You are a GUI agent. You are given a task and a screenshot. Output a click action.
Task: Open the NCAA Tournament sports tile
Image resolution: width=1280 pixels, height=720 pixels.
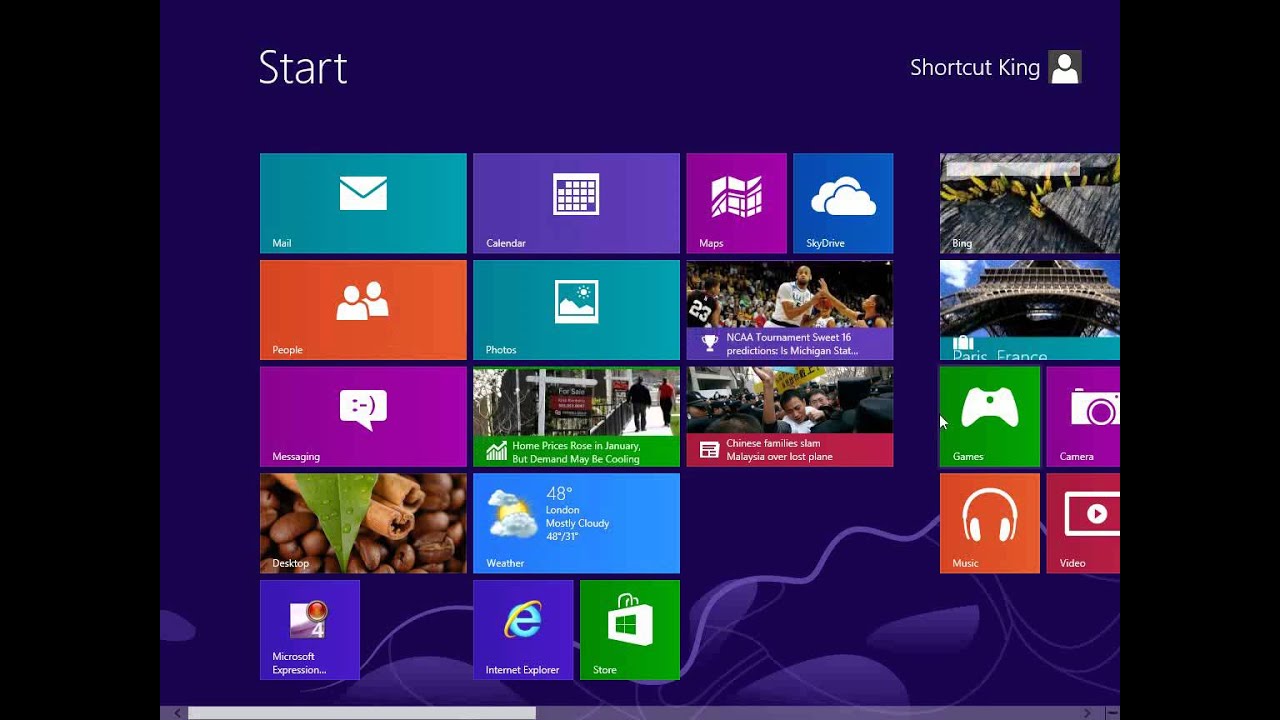coord(790,310)
